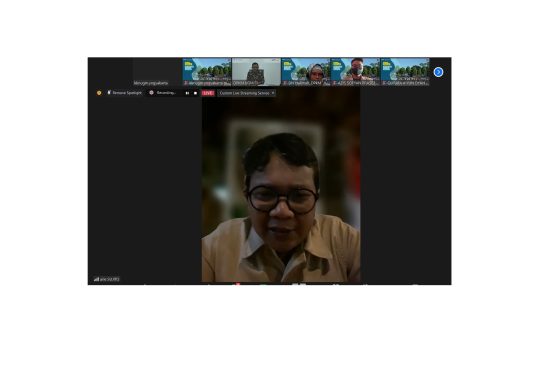Select the hijab-wearing participant thumbnail
This screenshot has width=560, height=376.
point(306,72)
